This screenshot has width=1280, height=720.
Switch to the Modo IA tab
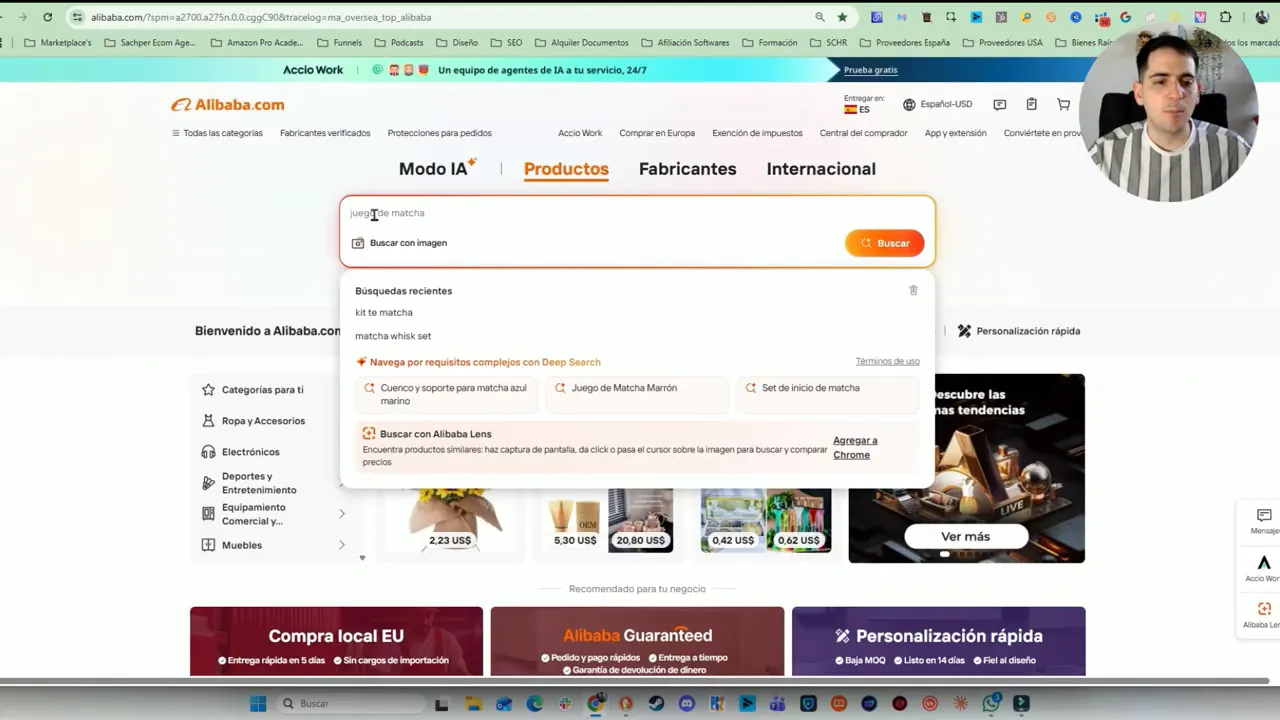[438, 169]
